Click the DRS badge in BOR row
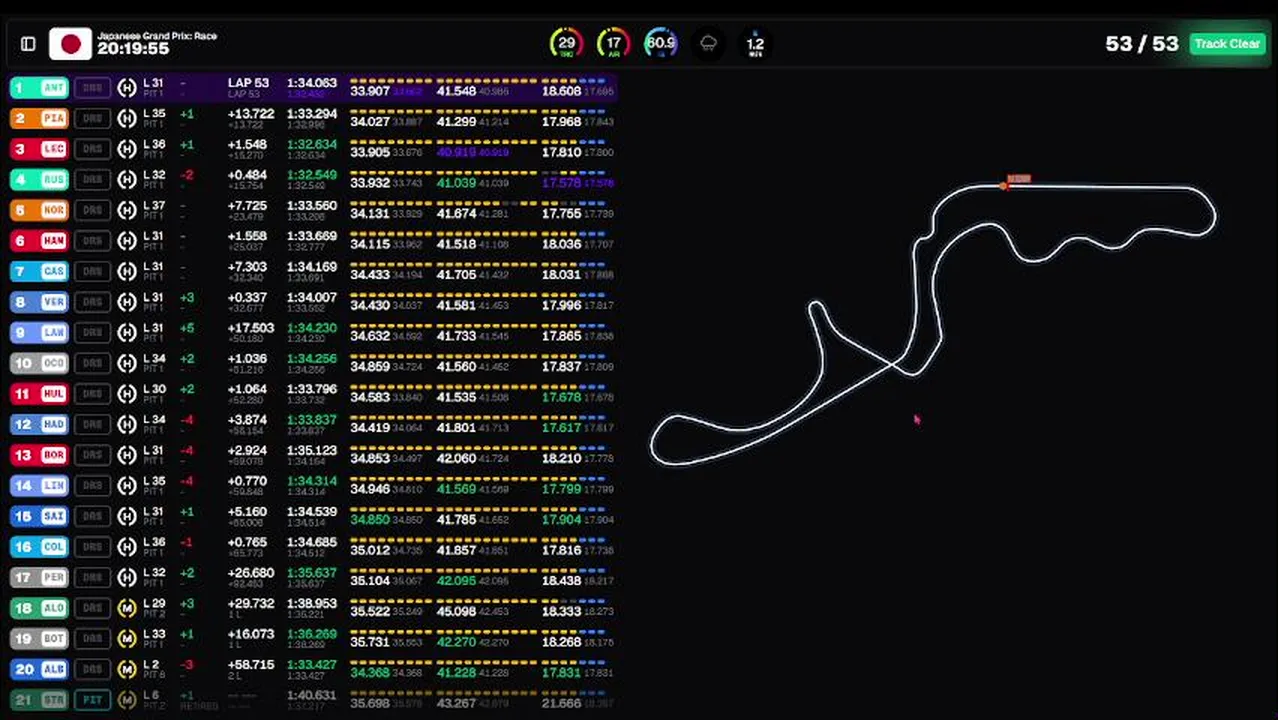Viewport: 1278px width, 720px height. (x=92, y=455)
